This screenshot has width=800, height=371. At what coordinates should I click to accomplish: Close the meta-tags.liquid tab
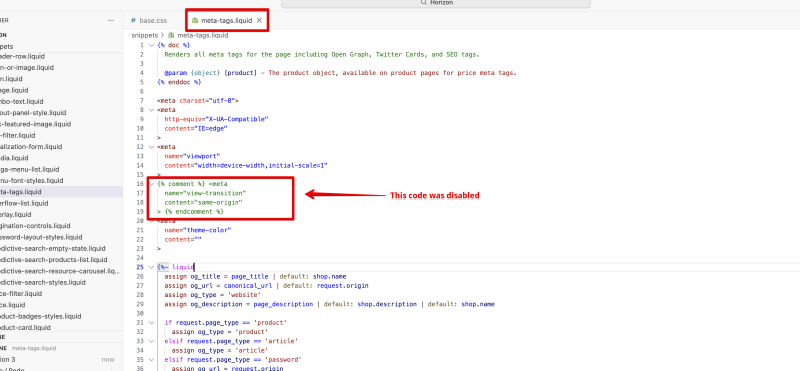[x=259, y=20]
